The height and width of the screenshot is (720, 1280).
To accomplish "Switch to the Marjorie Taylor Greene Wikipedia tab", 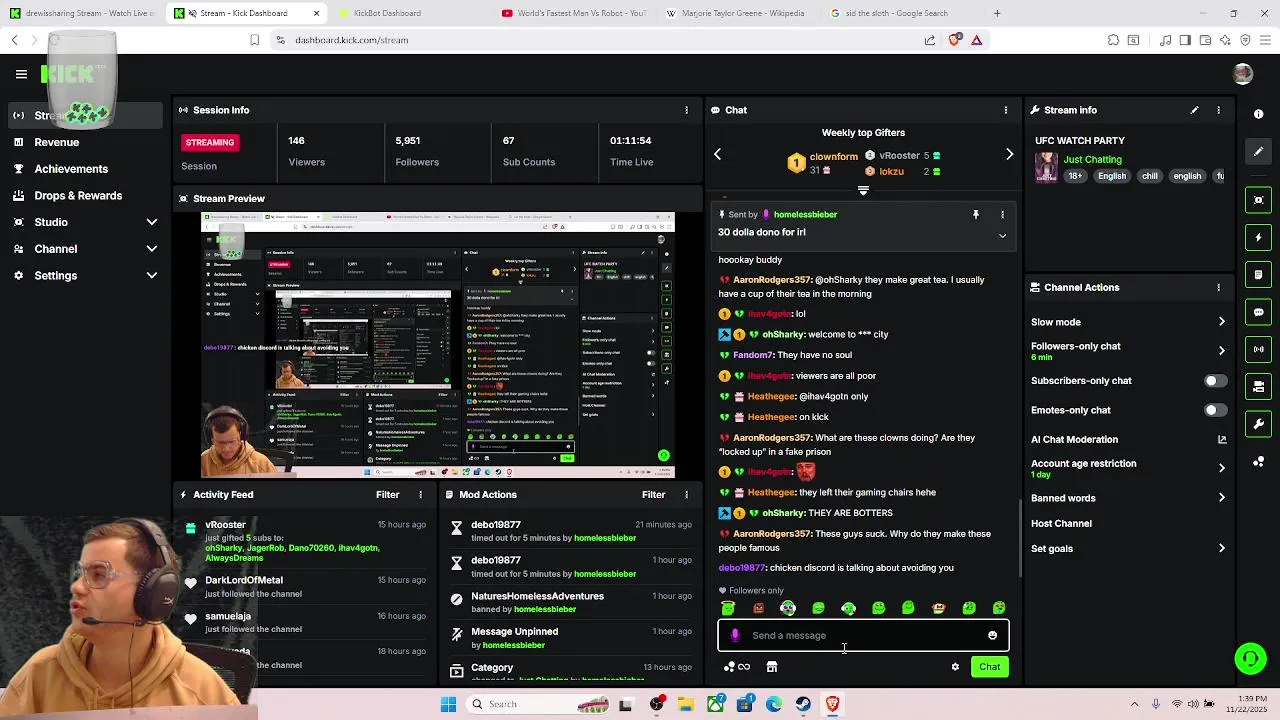I will point(742,13).
